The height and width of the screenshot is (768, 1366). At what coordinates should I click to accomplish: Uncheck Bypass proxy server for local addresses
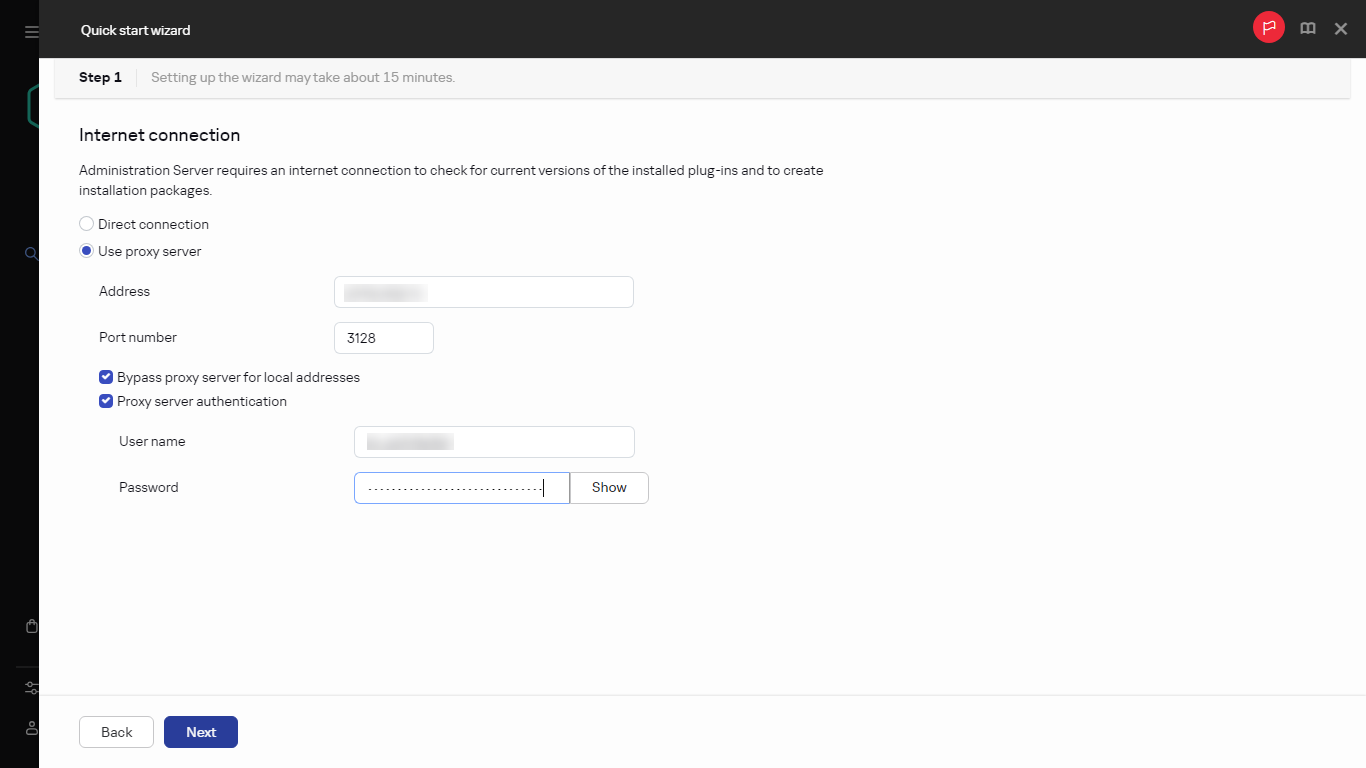[x=105, y=377]
